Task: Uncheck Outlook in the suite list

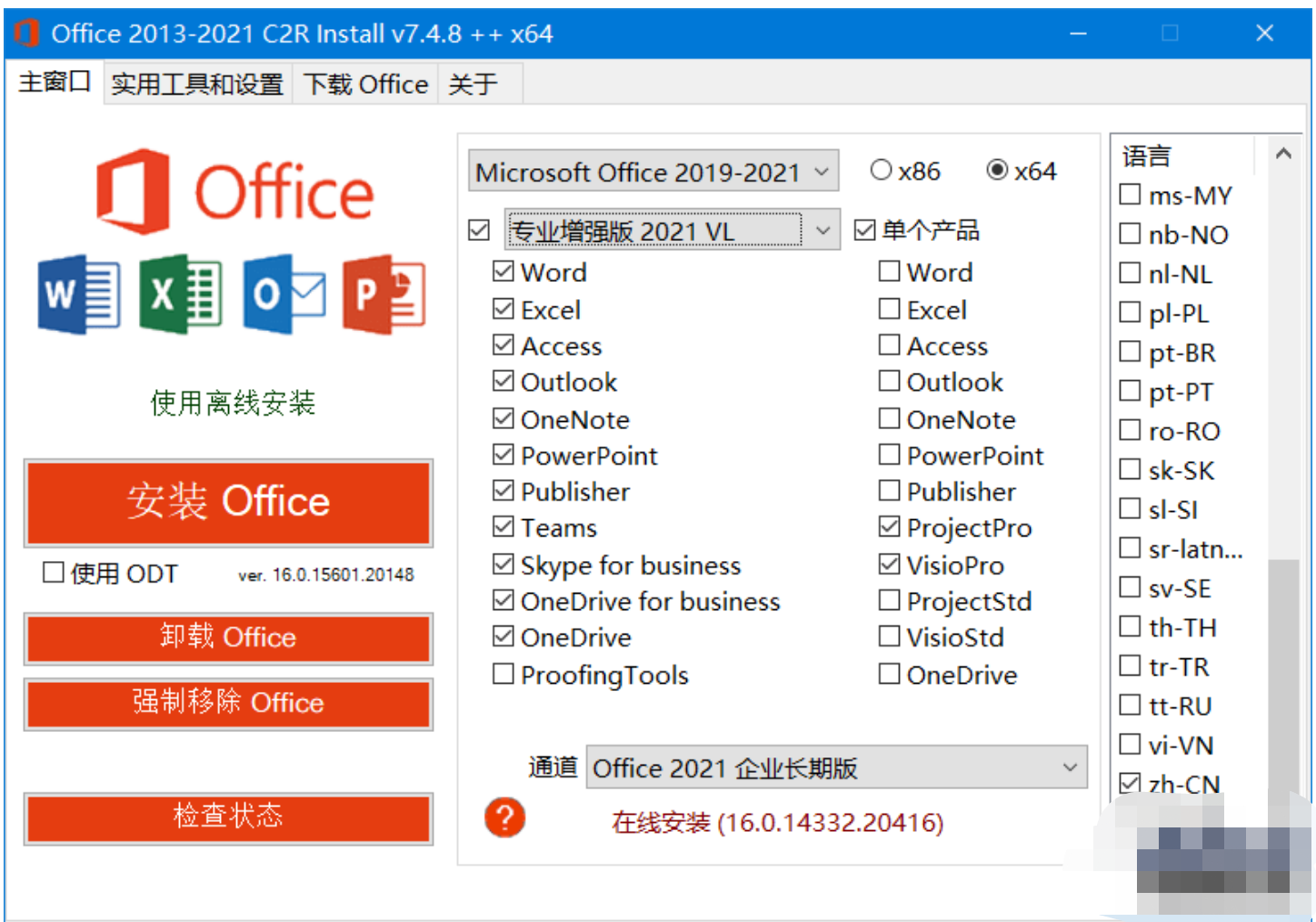Action: pos(503,381)
